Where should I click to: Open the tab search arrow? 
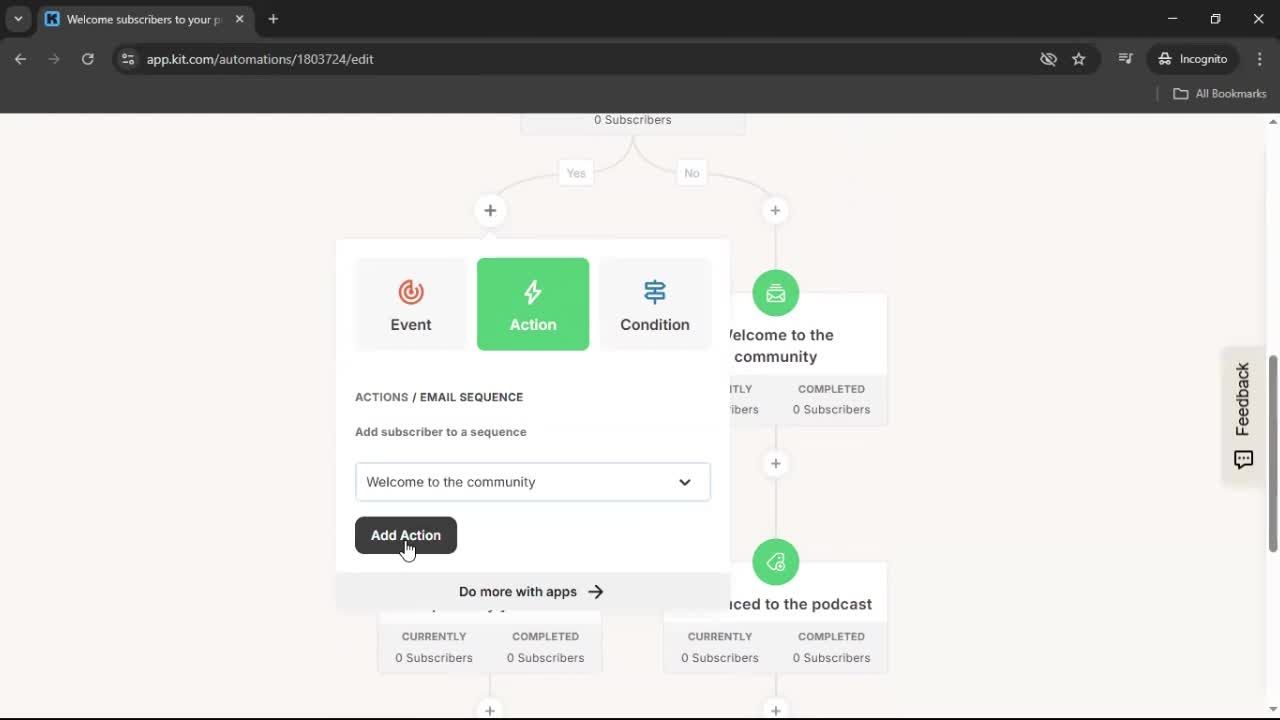click(17, 19)
